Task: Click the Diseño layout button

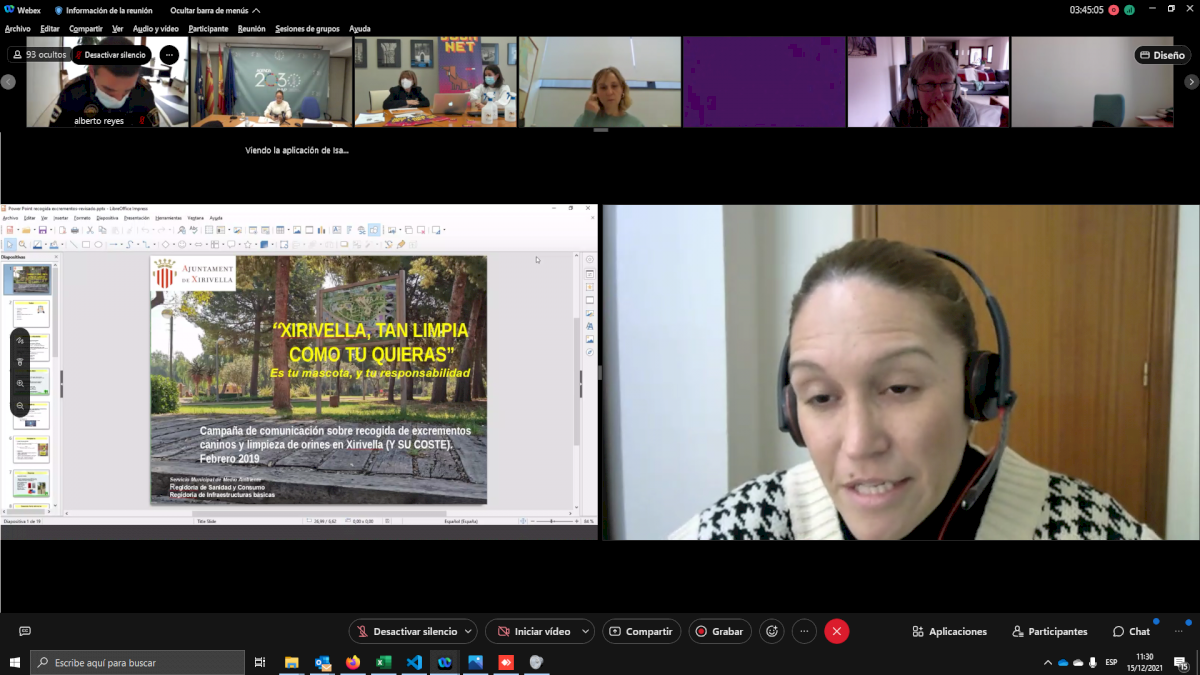Action: (x=1162, y=55)
